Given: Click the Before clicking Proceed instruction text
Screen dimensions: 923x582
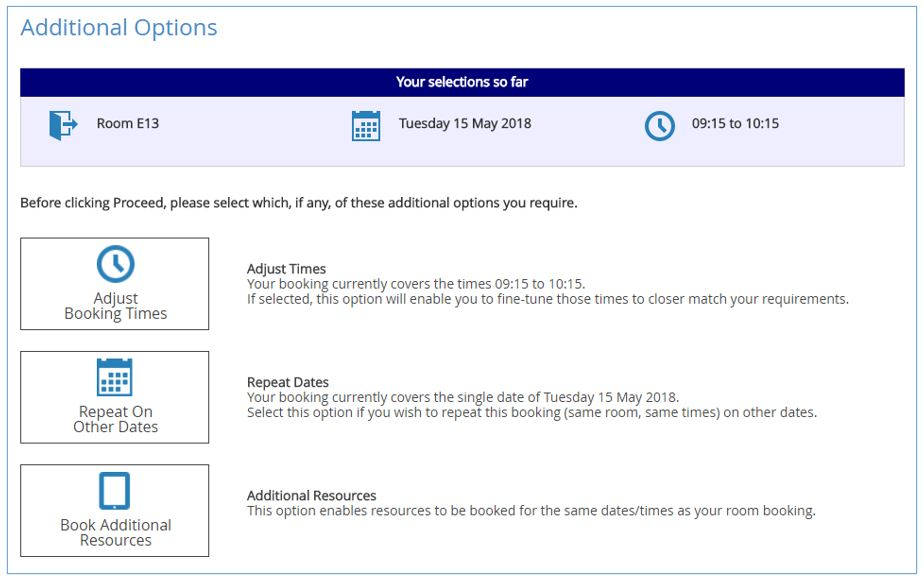Looking at the screenshot, I should point(299,203).
